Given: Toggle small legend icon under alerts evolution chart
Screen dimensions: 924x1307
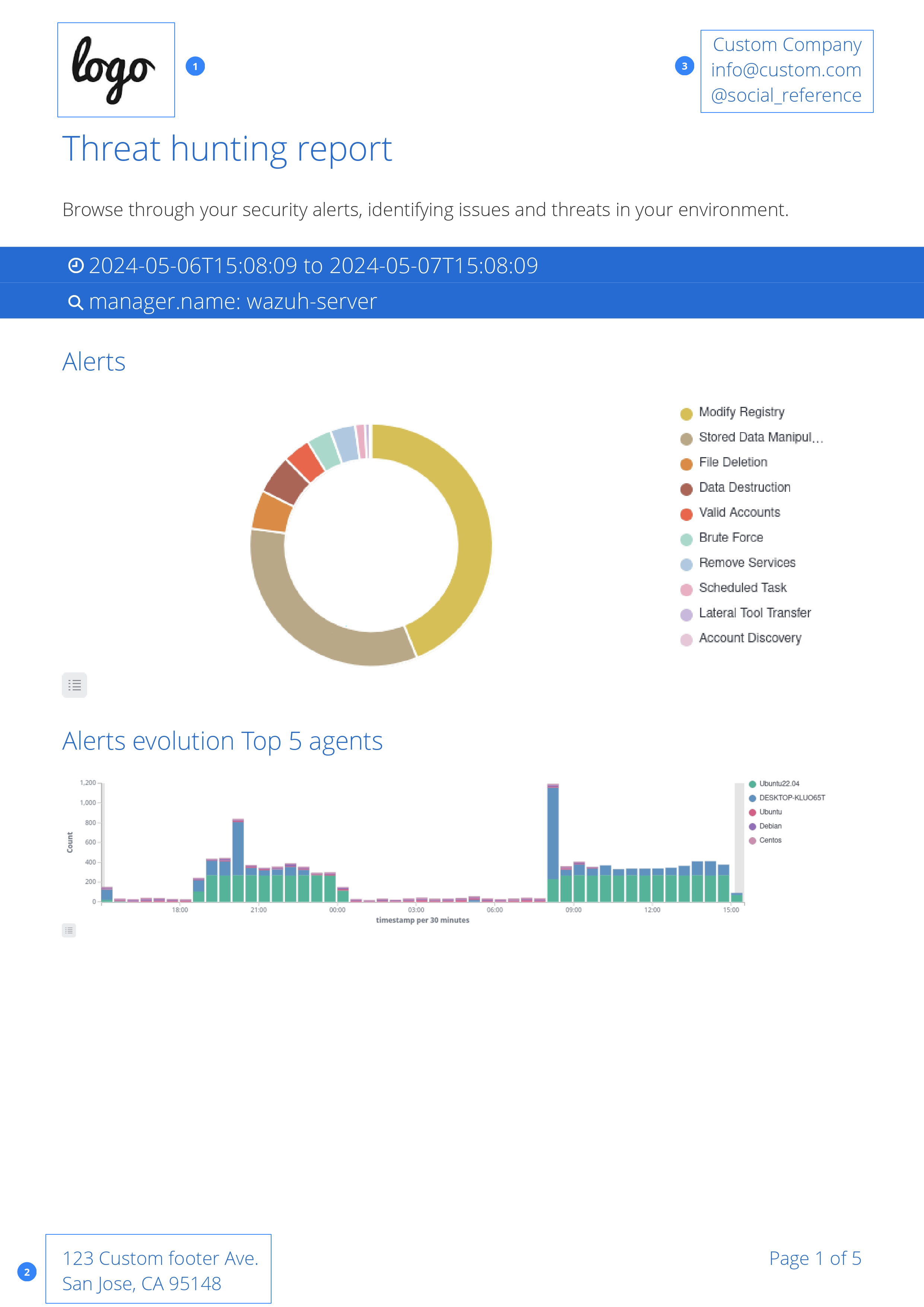Looking at the screenshot, I should point(69,930).
